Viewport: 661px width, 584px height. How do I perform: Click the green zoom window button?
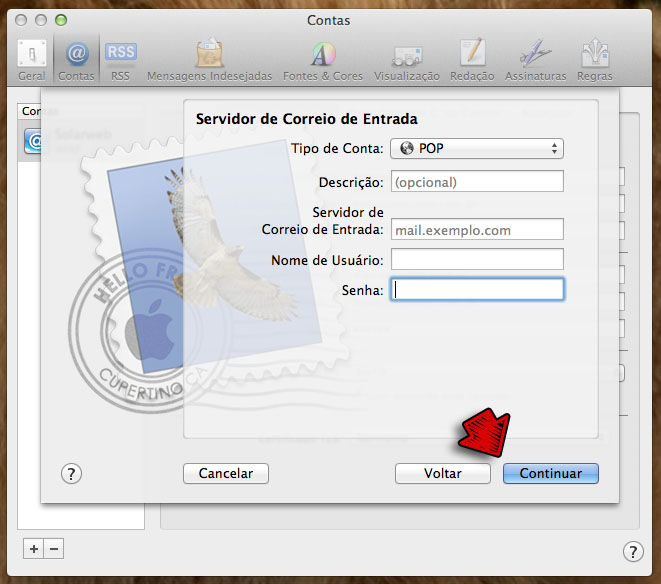pyautogui.click(x=61, y=20)
